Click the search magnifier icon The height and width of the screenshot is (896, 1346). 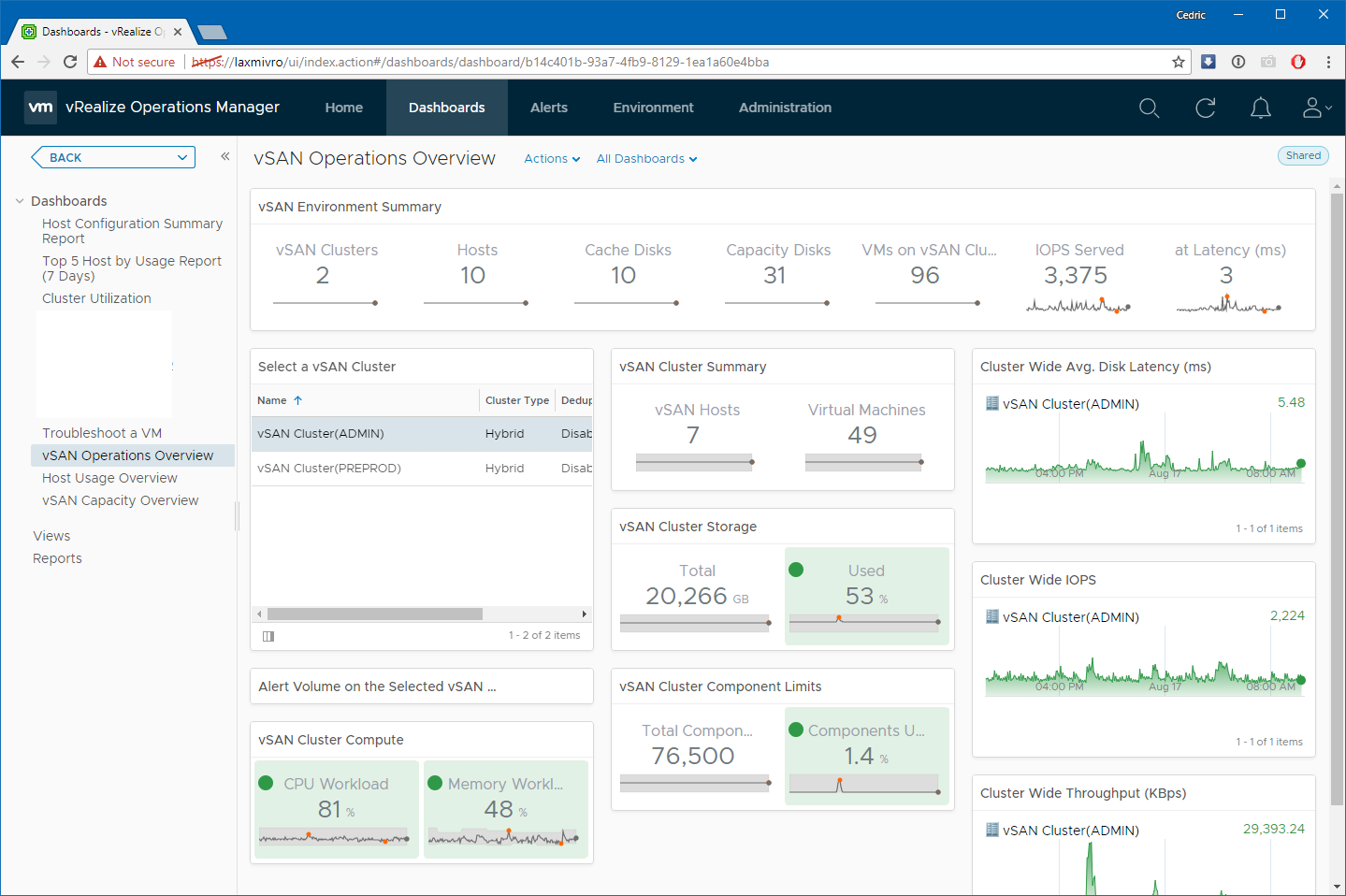(x=1149, y=108)
